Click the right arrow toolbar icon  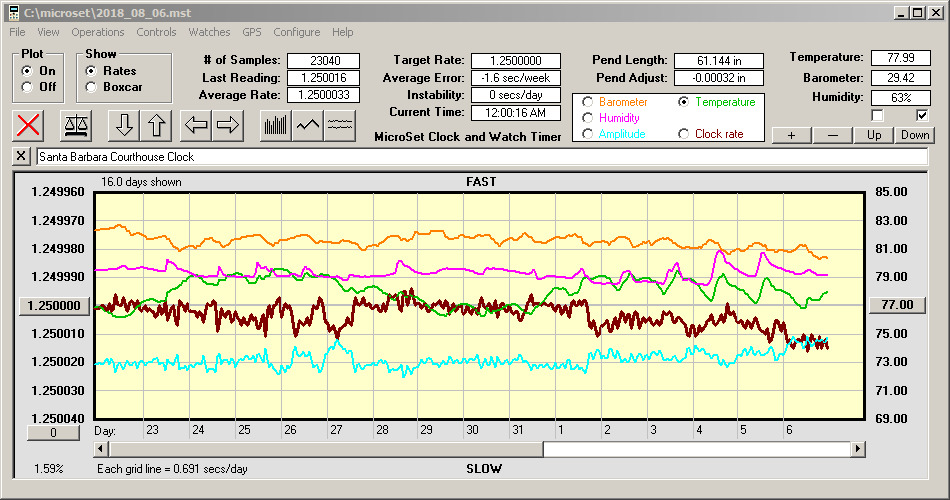click(x=228, y=125)
